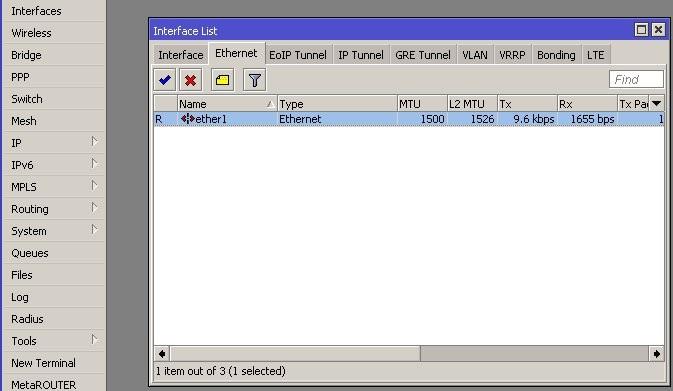
Task: Open the Bridge menu item
Action: pyautogui.click(x=54, y=55)
